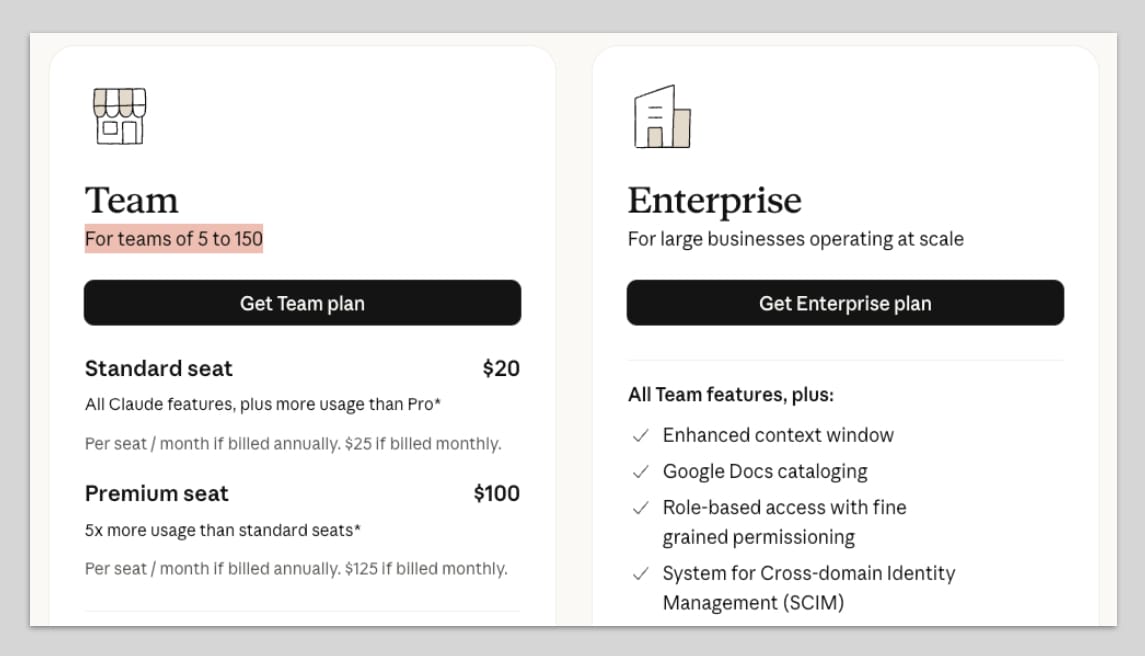Click the Get Team plan button

pyautogui.click(x=302, y=303)
